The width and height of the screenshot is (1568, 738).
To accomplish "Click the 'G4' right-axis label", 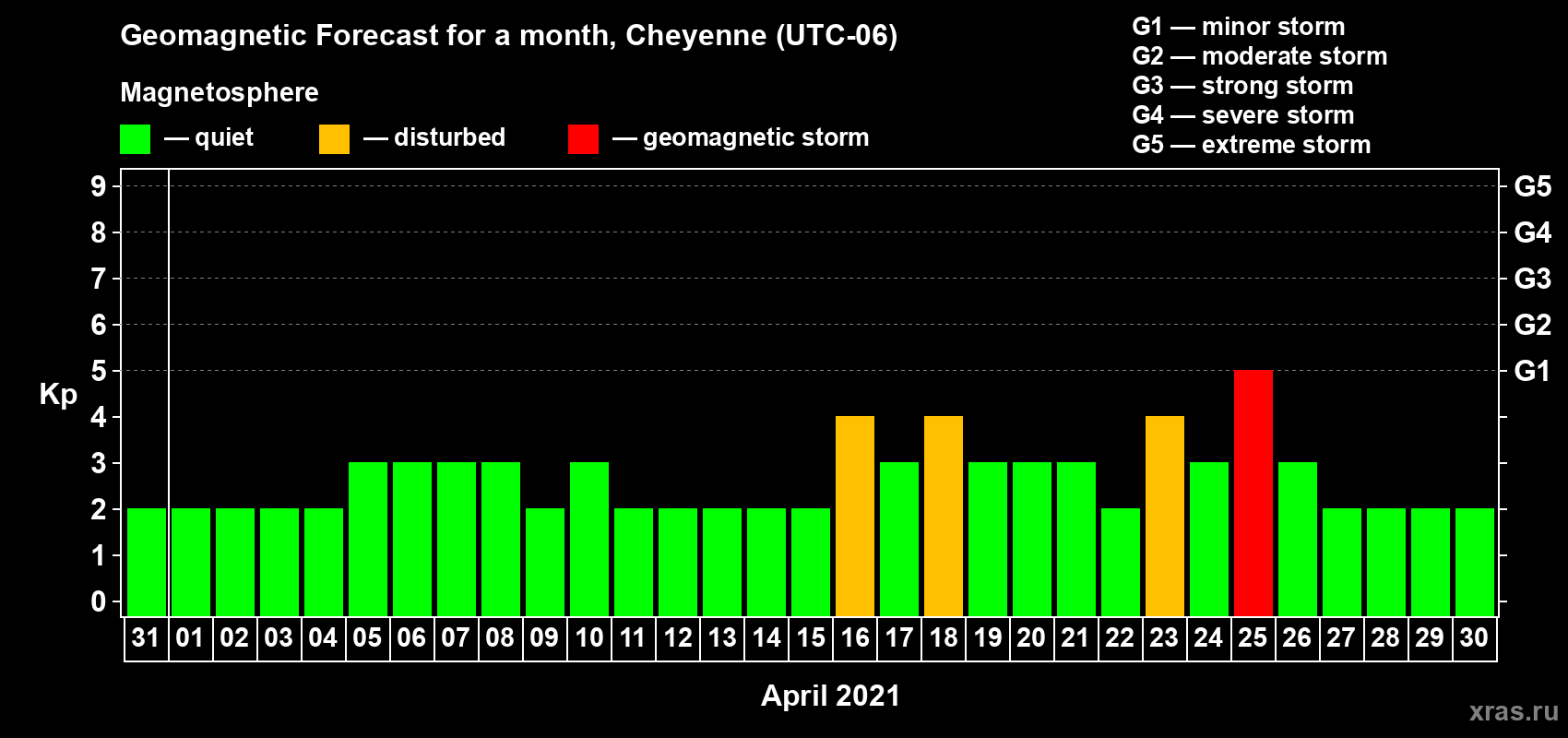I will point(1533,232).
